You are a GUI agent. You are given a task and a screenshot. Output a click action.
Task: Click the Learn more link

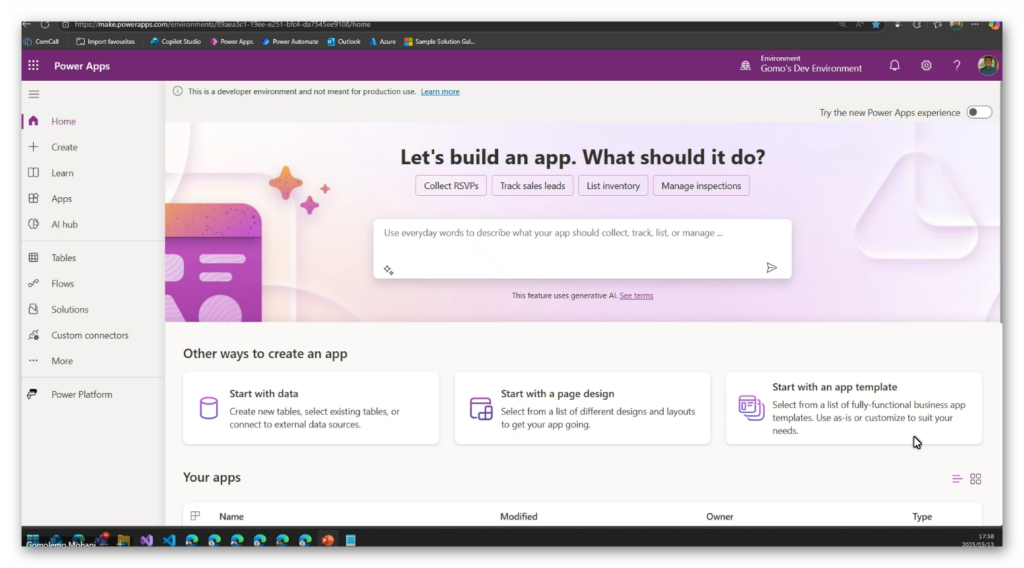(440, 92)
